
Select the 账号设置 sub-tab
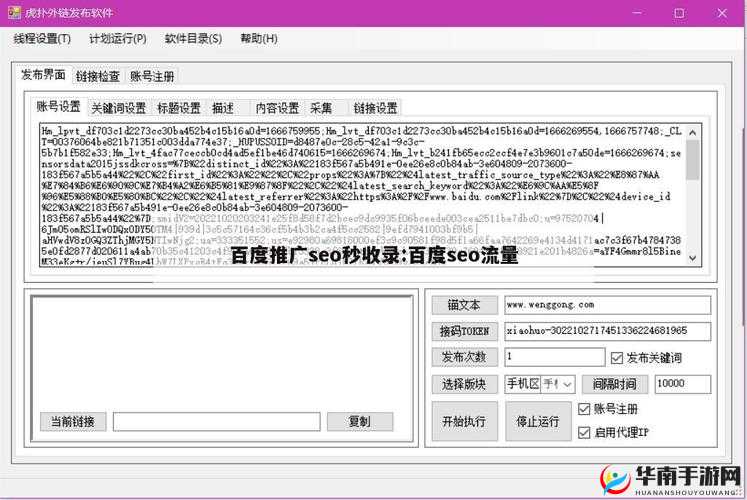pos(58,107)
